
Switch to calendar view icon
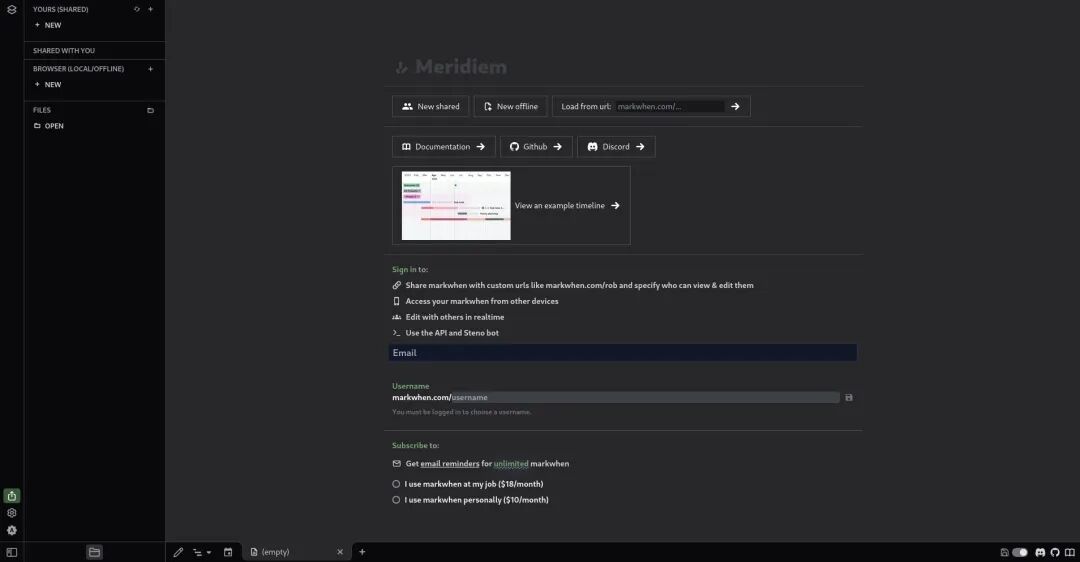coord(228,552)
